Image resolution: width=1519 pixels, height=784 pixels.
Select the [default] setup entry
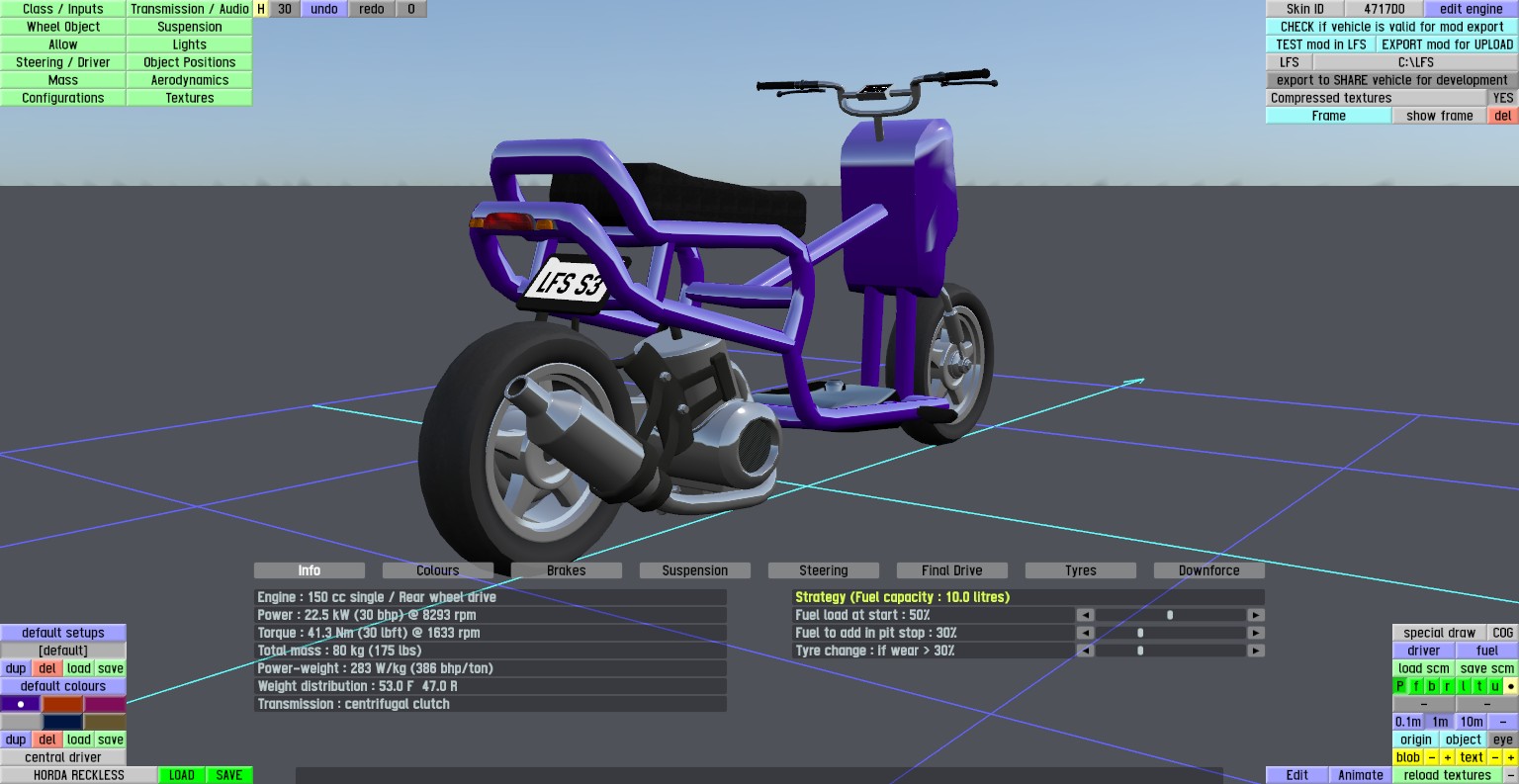click(x=63, y=651)
